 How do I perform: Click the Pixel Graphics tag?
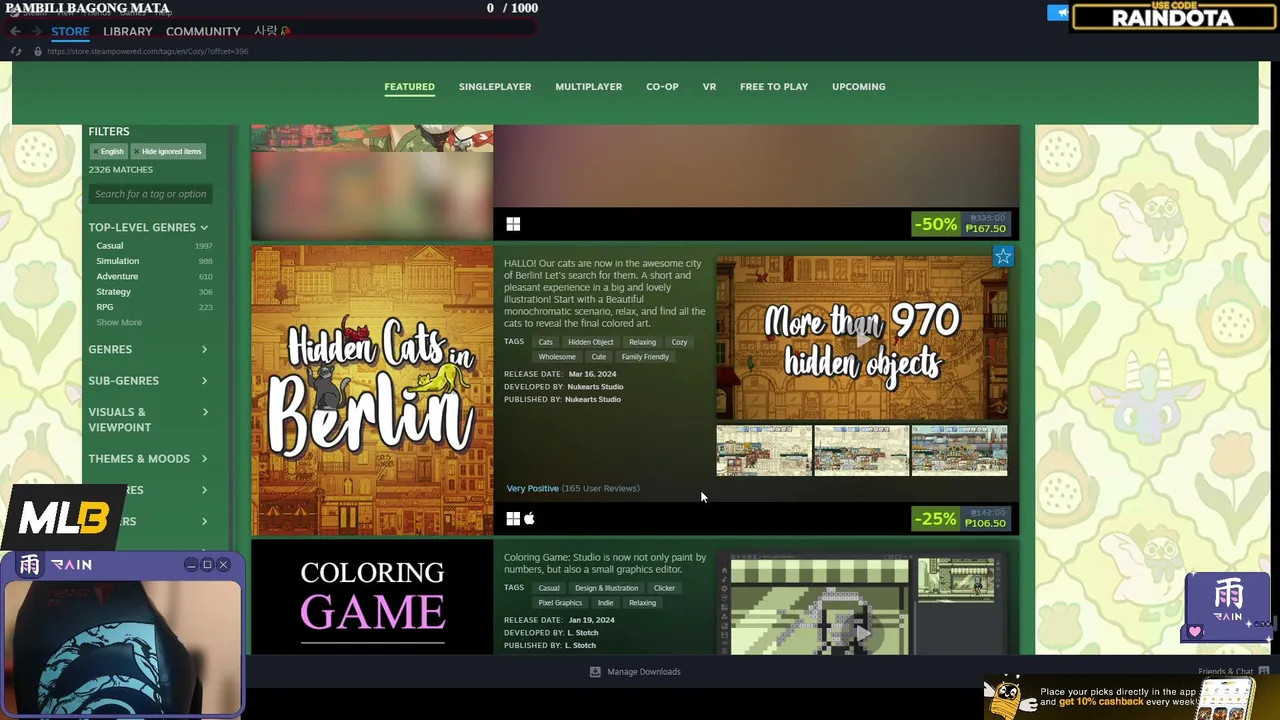(x=560, y=603)
